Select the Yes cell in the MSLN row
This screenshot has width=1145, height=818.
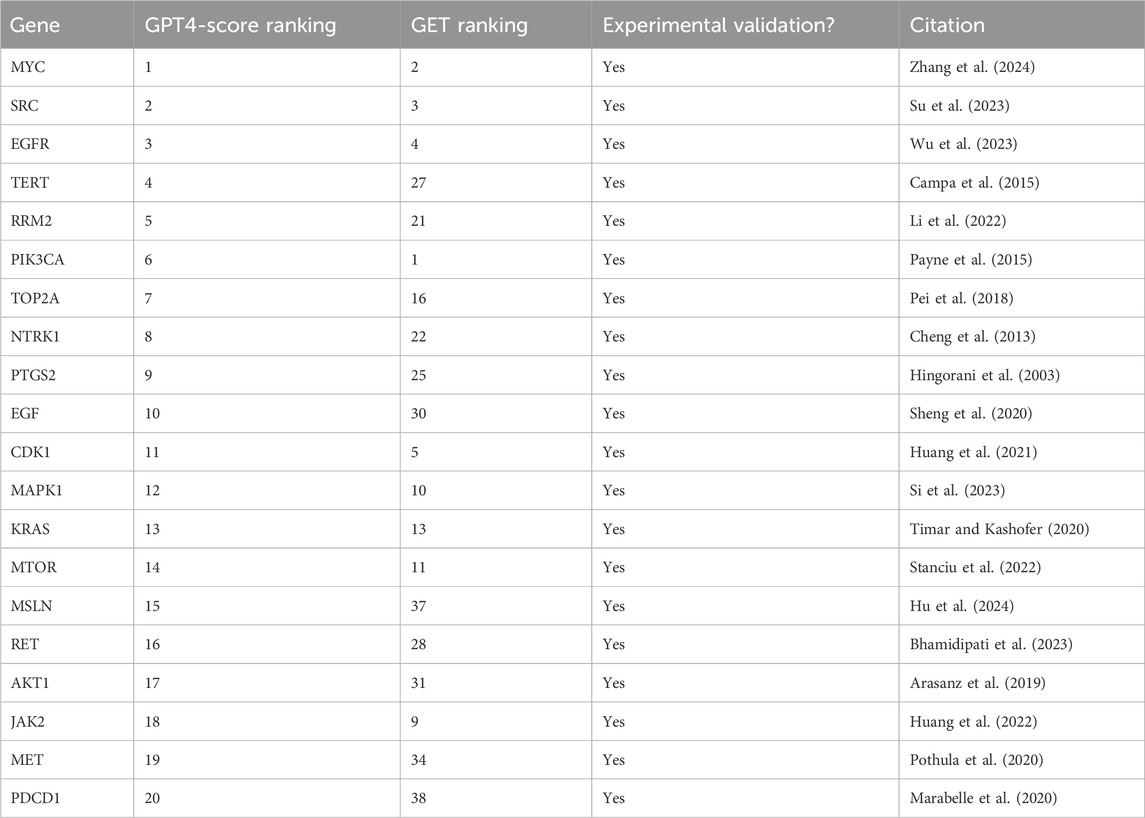click(x=613, y=606)
